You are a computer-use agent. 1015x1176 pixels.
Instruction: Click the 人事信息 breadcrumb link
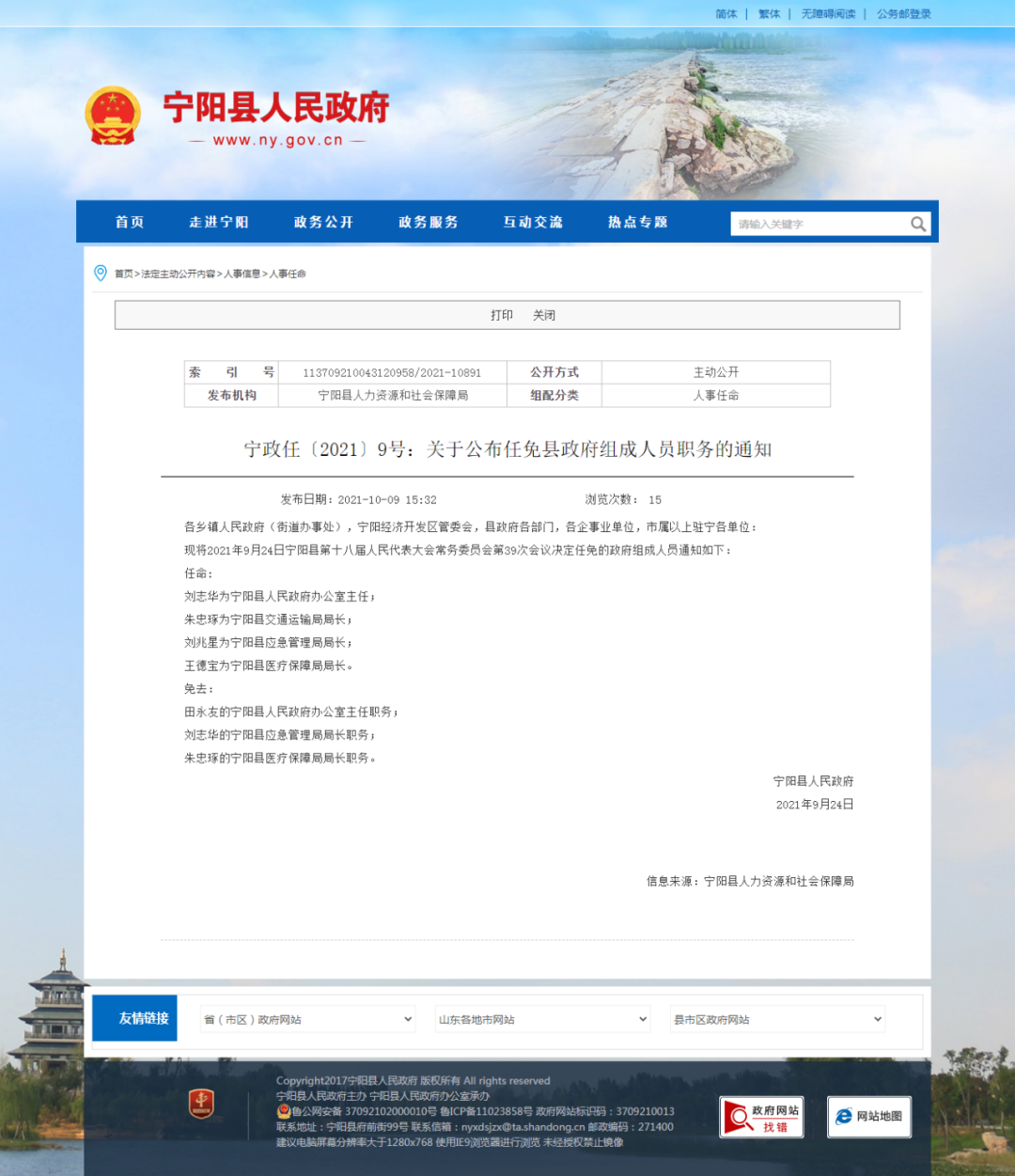[242, 274]
